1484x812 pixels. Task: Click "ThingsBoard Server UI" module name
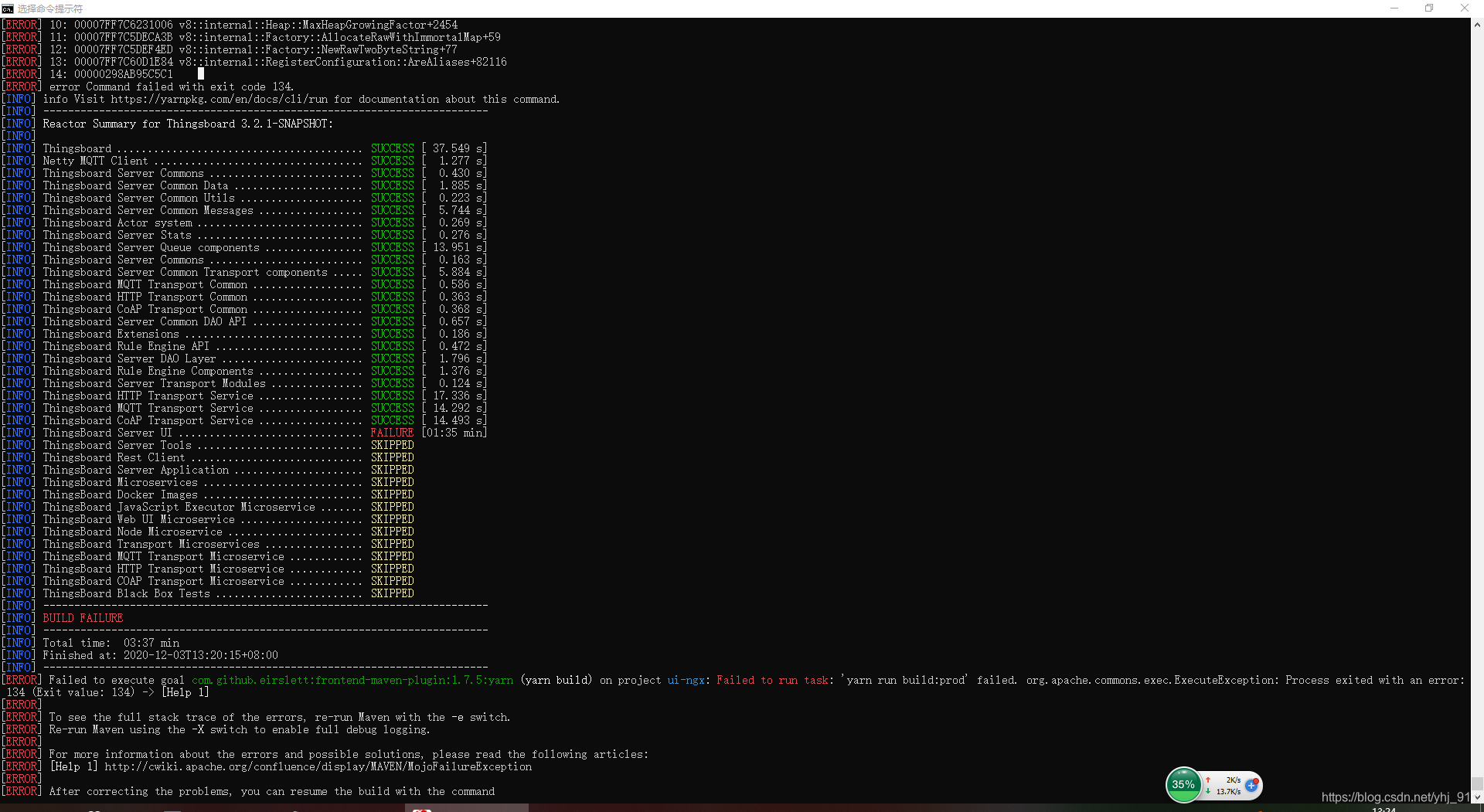point(107,433)
